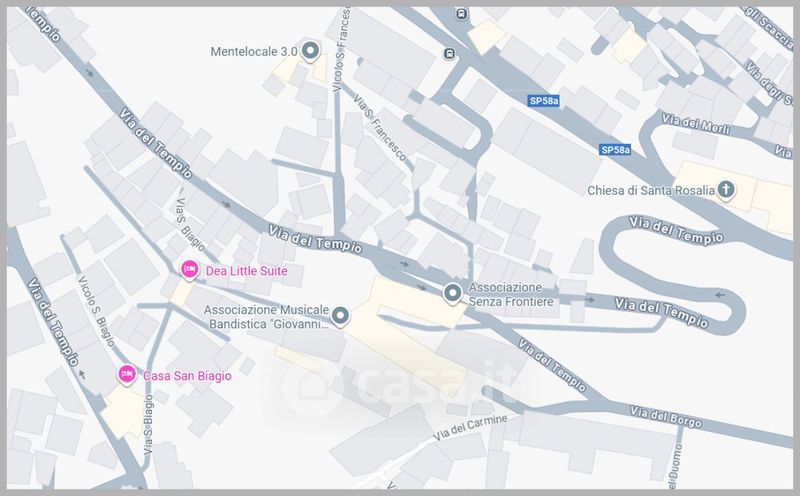Click the Mentelocale 3.0 label text

[x=254, y=52]
